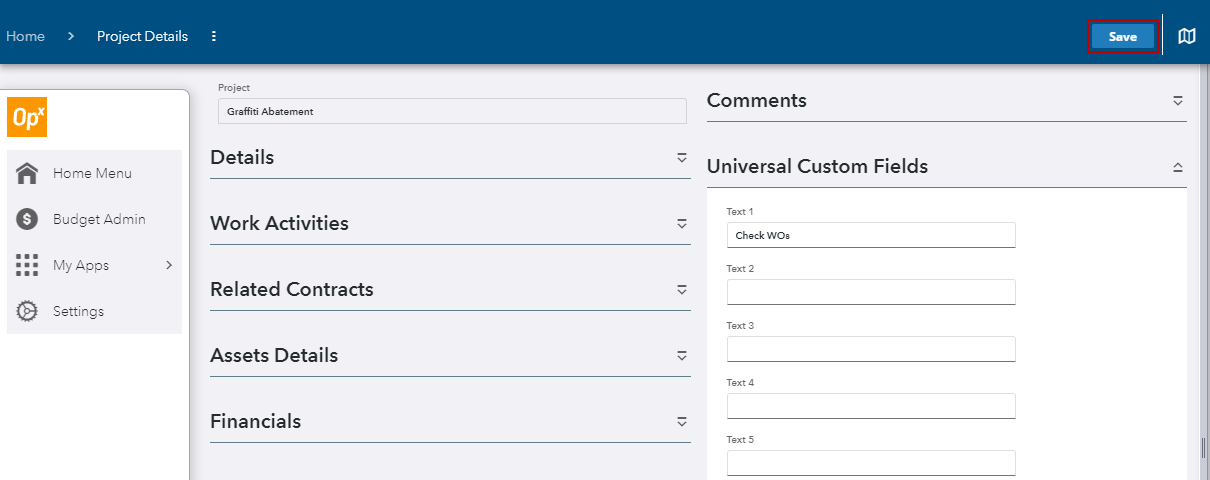Click the Home Menu house icon
The height and width of the screenshot is (480, 1210).
coord(28,173)
